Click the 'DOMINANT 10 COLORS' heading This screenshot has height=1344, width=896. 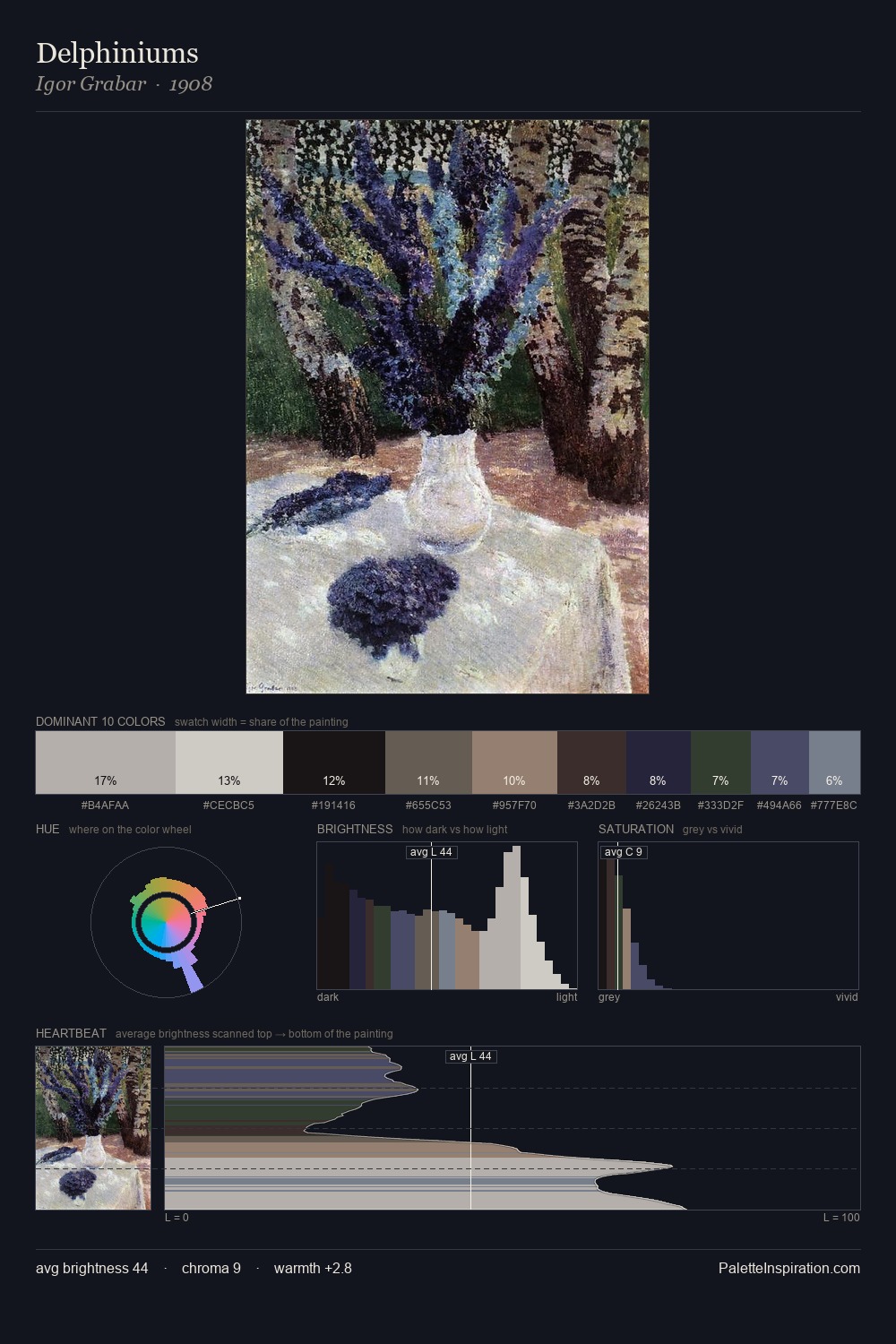(x=100, y=721)
